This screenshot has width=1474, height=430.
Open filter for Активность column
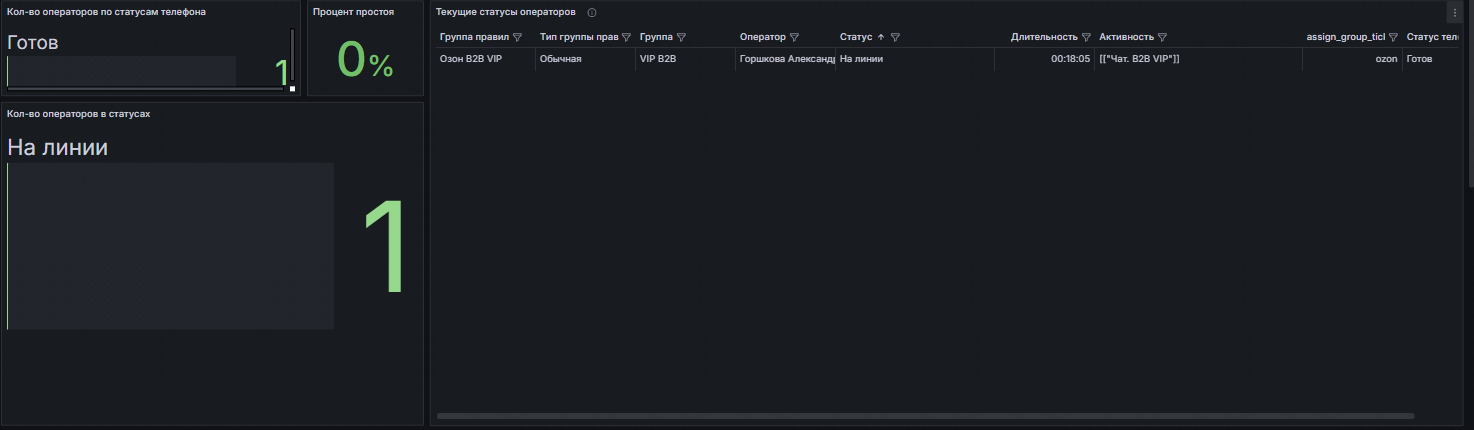[x=1162, y=37]
